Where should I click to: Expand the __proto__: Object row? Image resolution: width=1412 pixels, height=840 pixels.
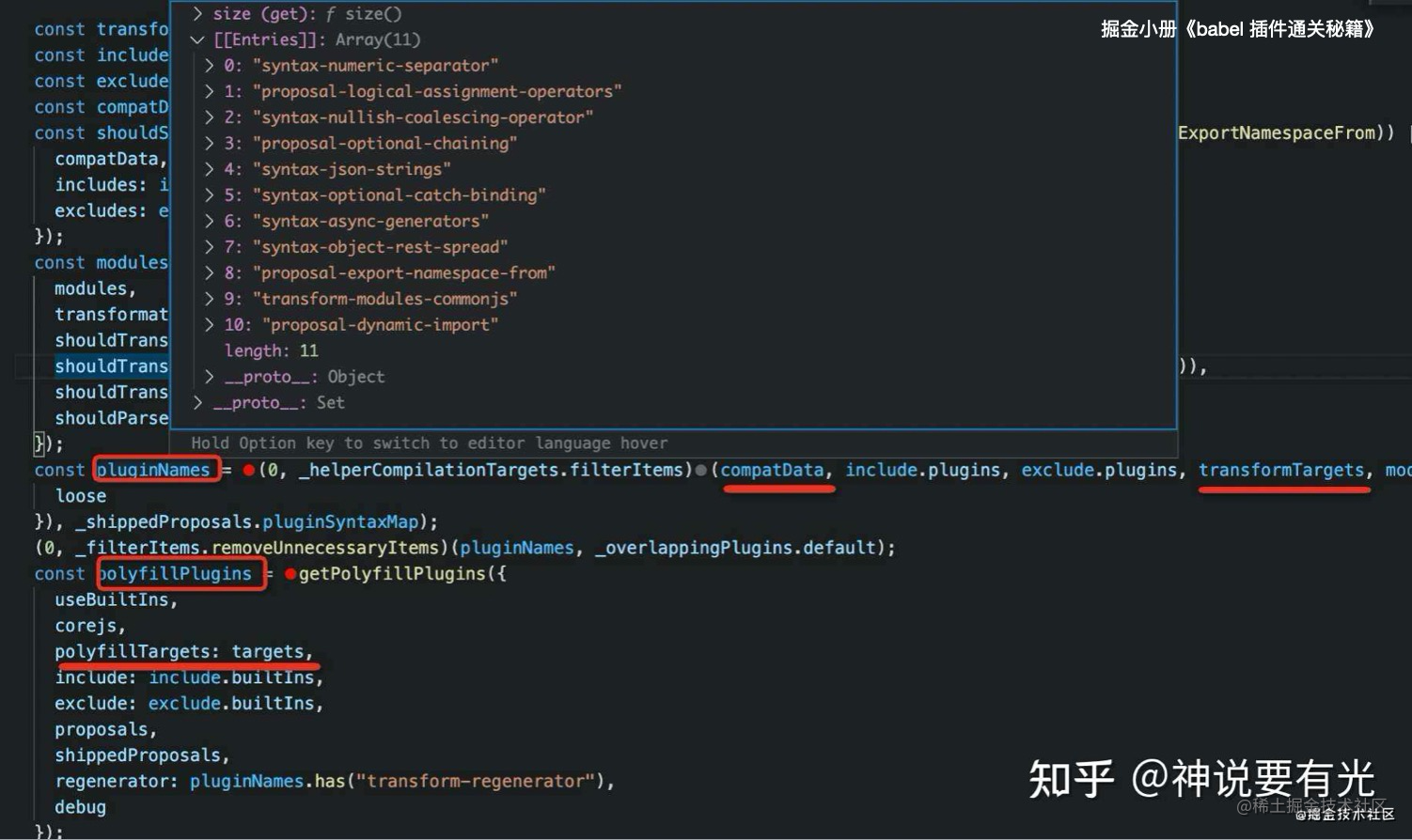pyautogui.click(x=210, y=377)
